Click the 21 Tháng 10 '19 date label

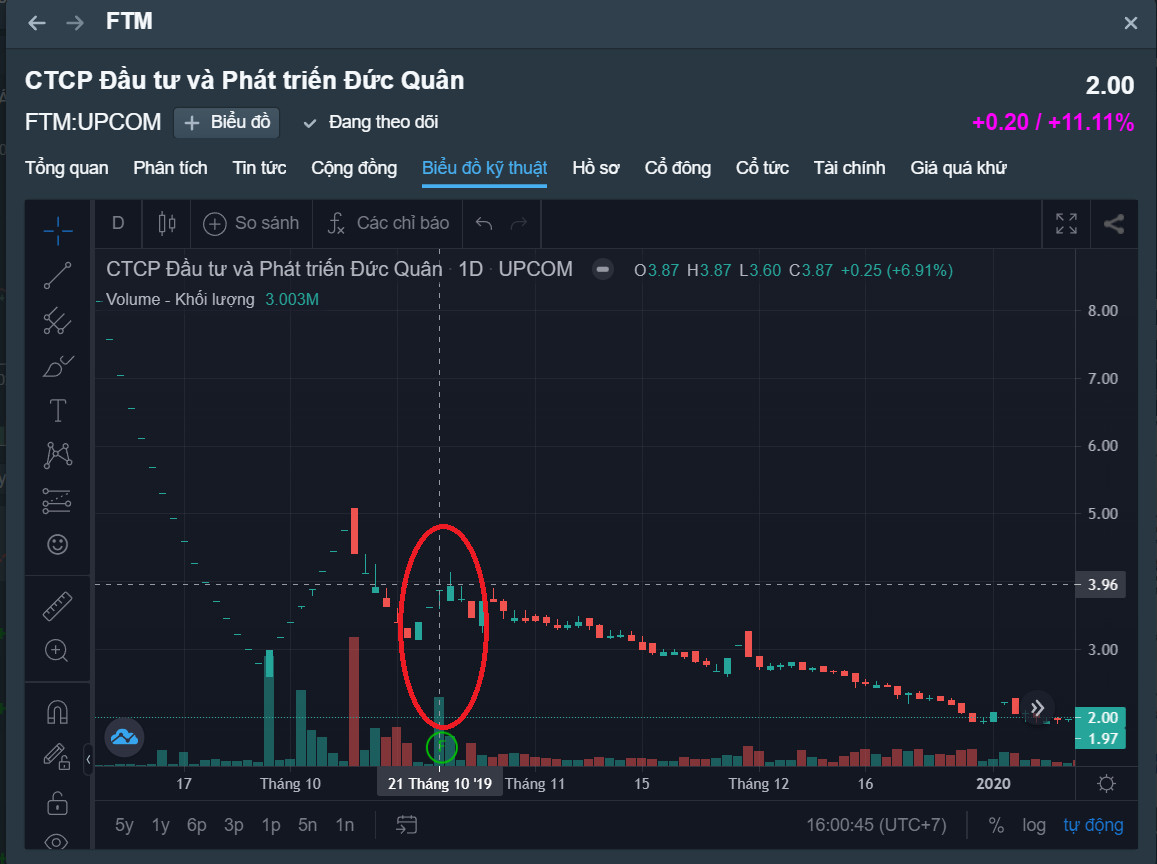[440, 784]
